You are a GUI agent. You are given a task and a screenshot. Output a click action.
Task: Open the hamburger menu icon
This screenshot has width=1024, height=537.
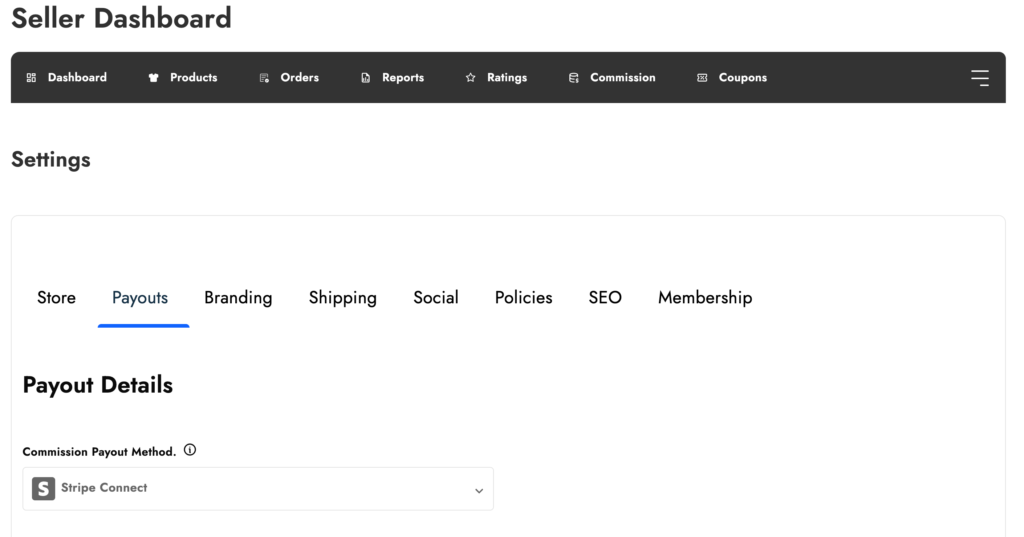(980, 78)
